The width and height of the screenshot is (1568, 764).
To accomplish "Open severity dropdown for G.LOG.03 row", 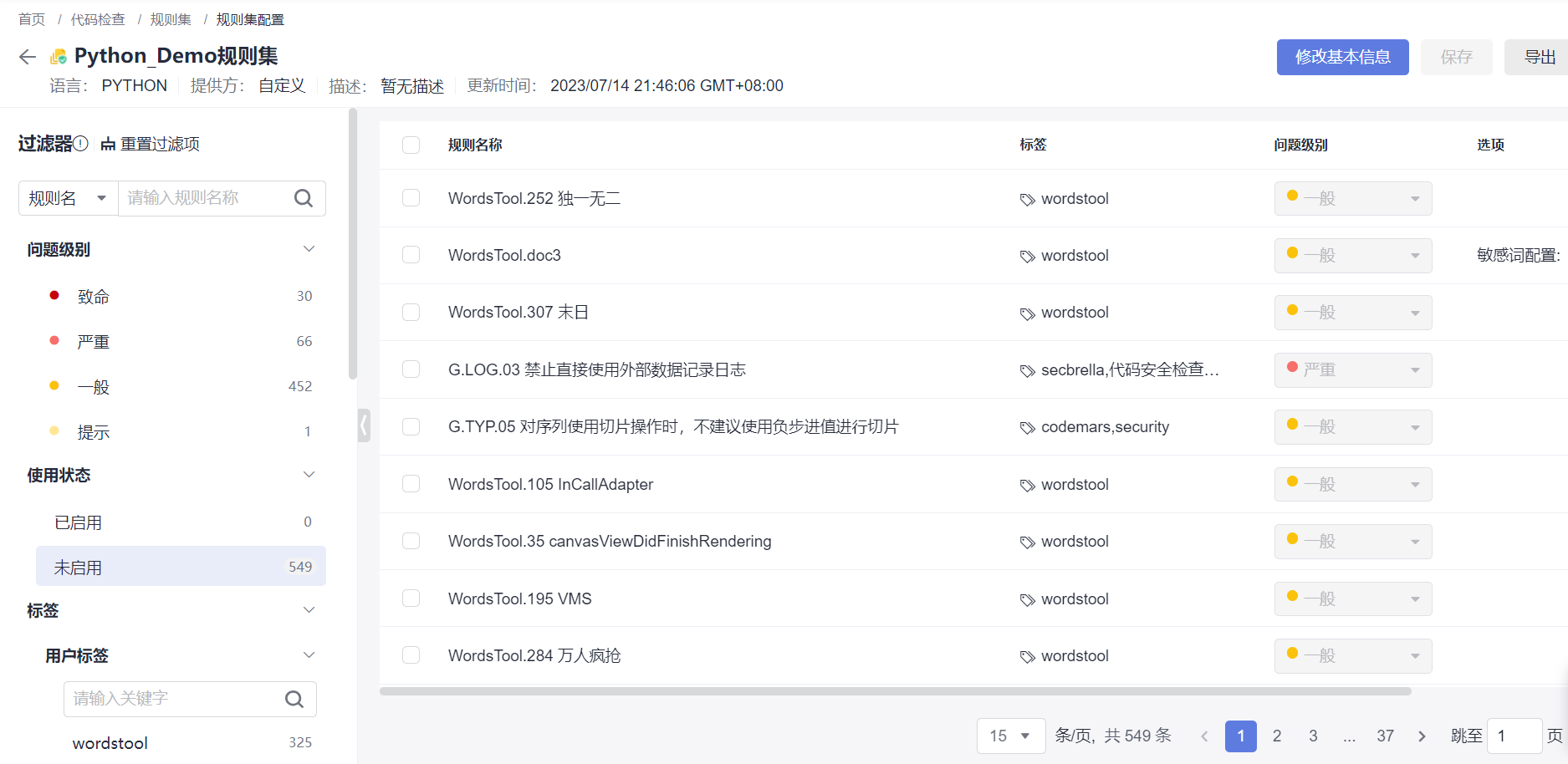I will [x=1353, y=369].
